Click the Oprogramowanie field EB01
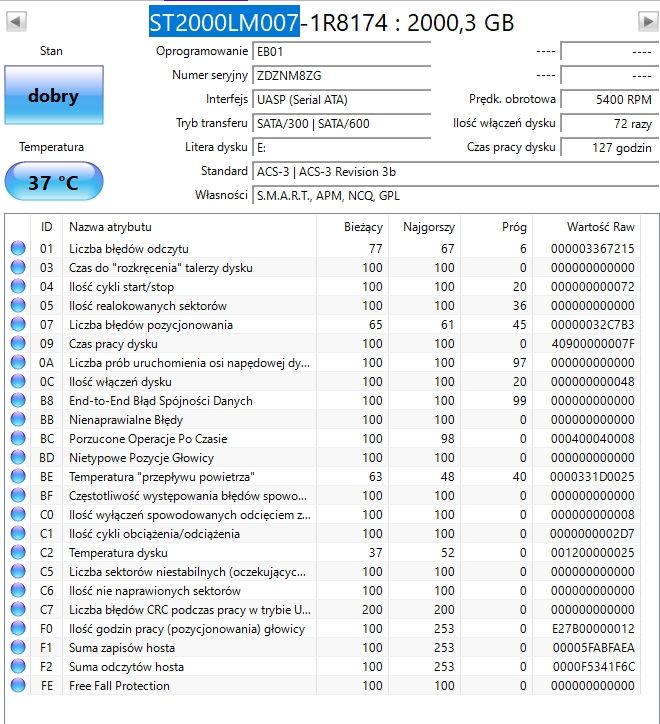The width and height of the screenshot is (660, 724). click(341, 51)
